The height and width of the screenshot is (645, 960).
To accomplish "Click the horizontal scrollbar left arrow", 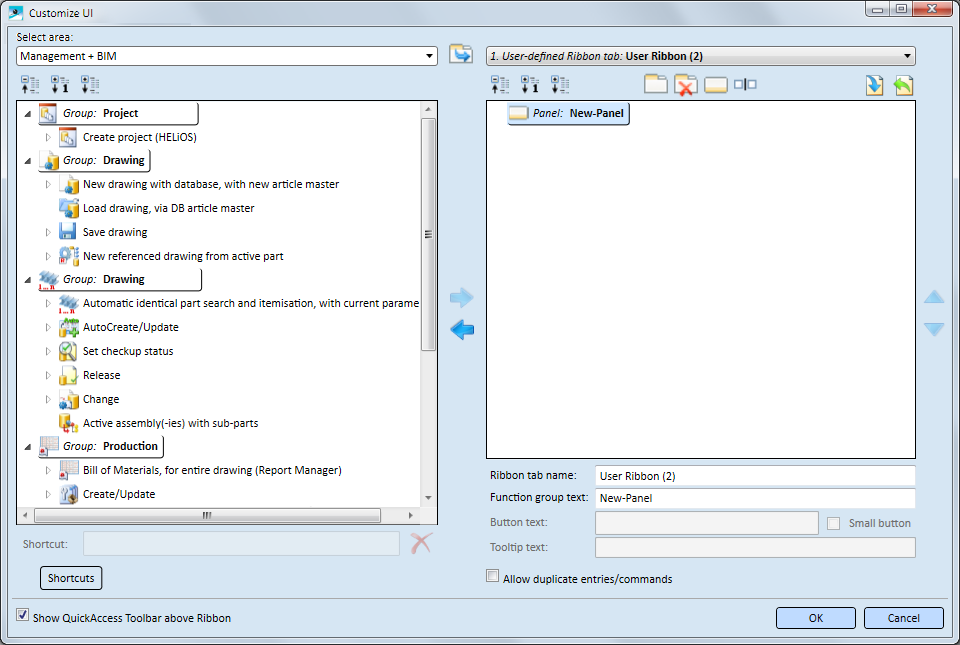I will coord(25,515).
